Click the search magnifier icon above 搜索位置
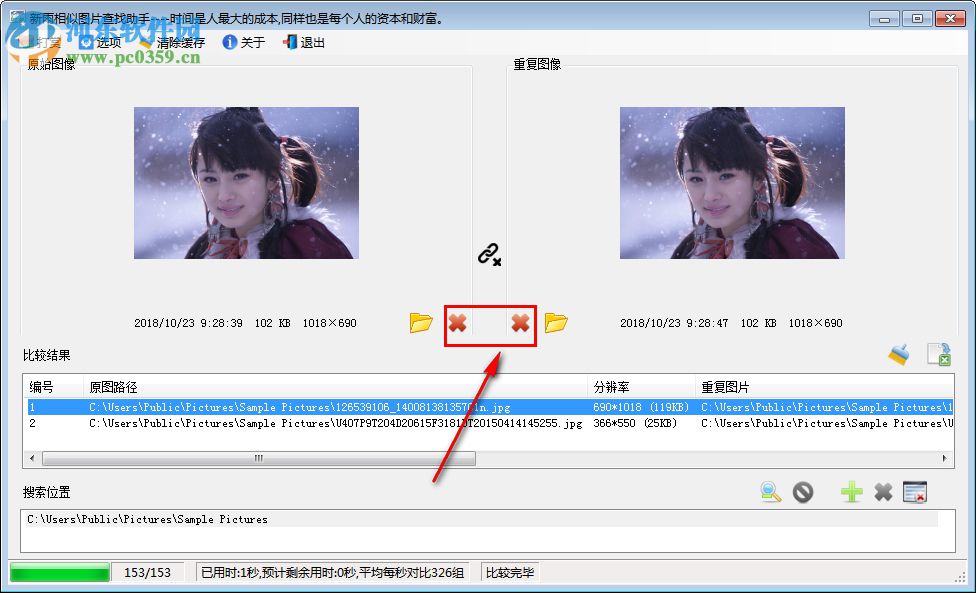This screenshot has width=976, height=593. click(769, 492)
